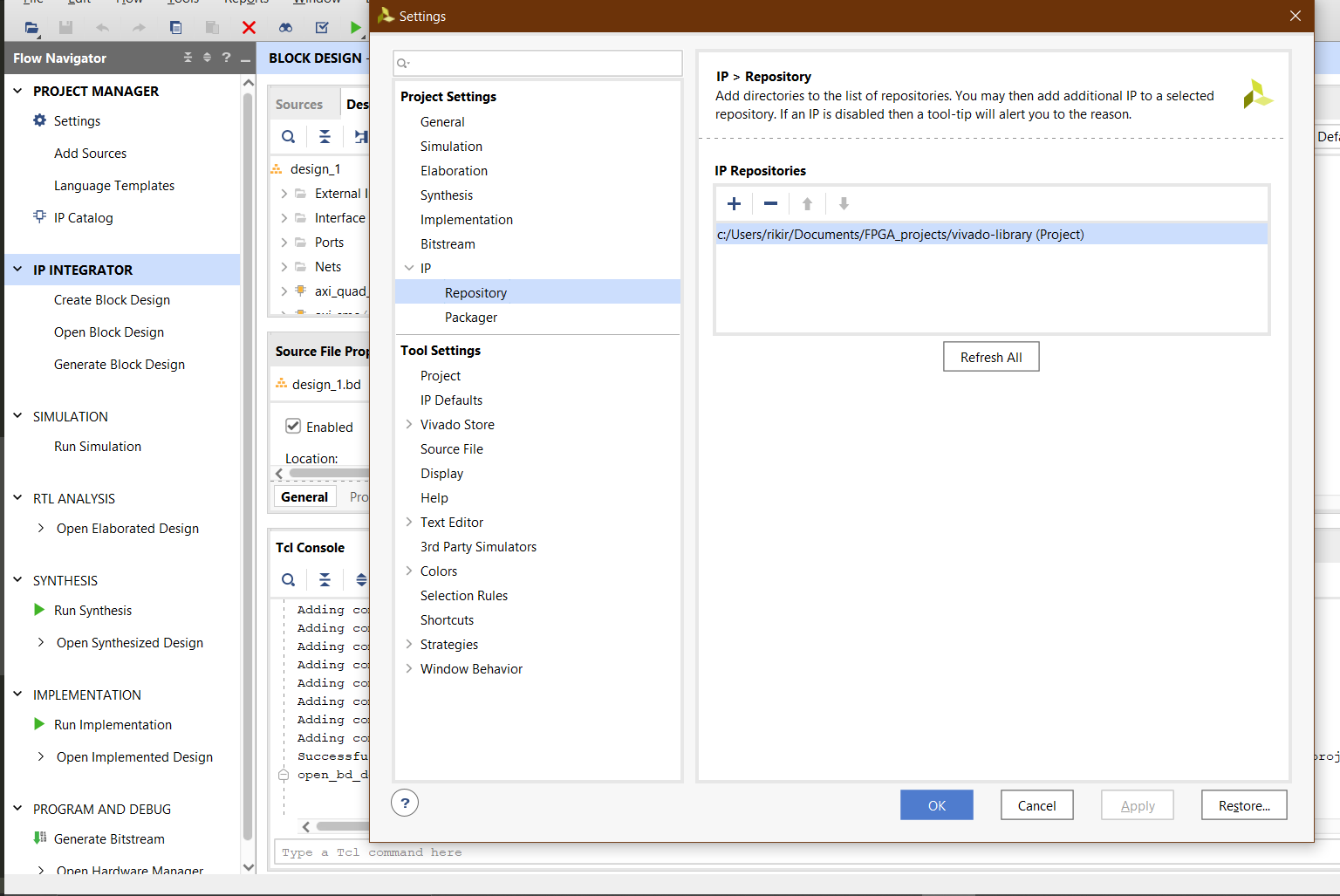1340x896 pixels.
Task: Click the Restore... button
Action: (1244, 804)
